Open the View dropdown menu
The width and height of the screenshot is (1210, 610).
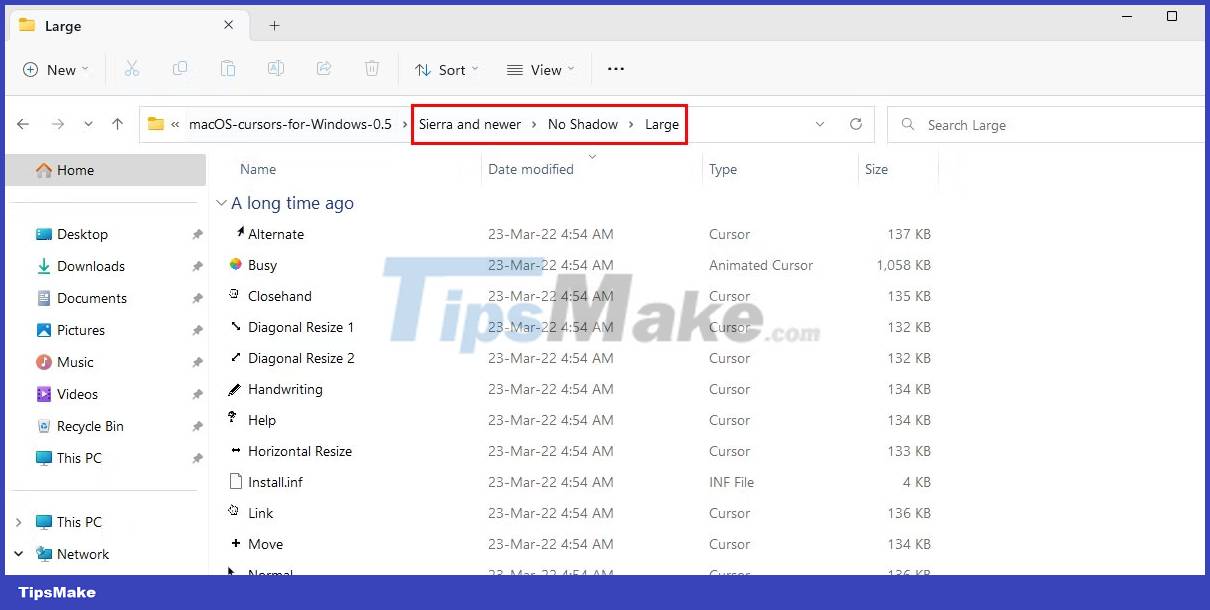[540, 69]
